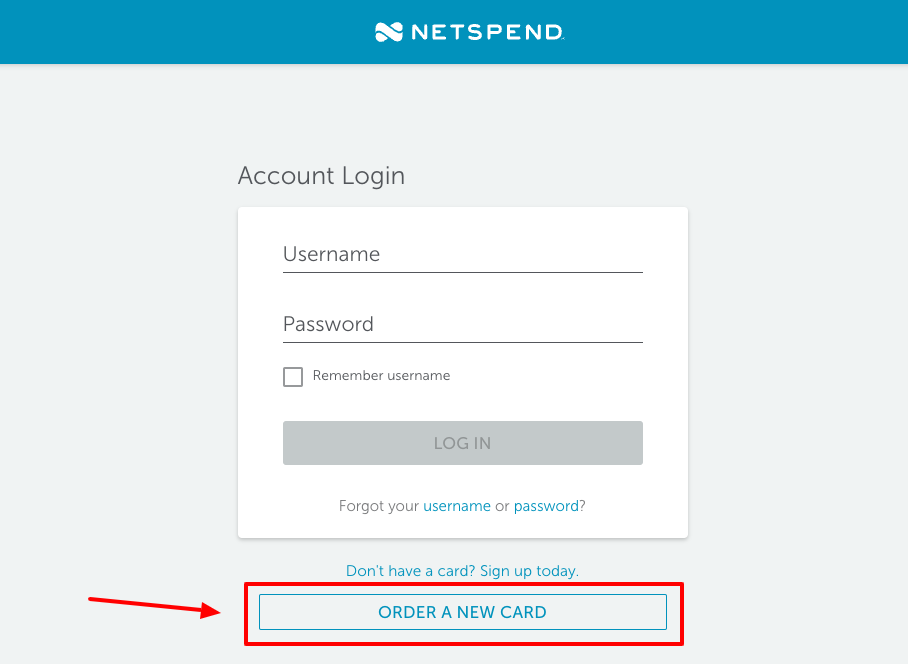Open the forgot username recovery link
The width and height of the screenshot is (908, 664).
pyautogui.click(x=457, y=506)
